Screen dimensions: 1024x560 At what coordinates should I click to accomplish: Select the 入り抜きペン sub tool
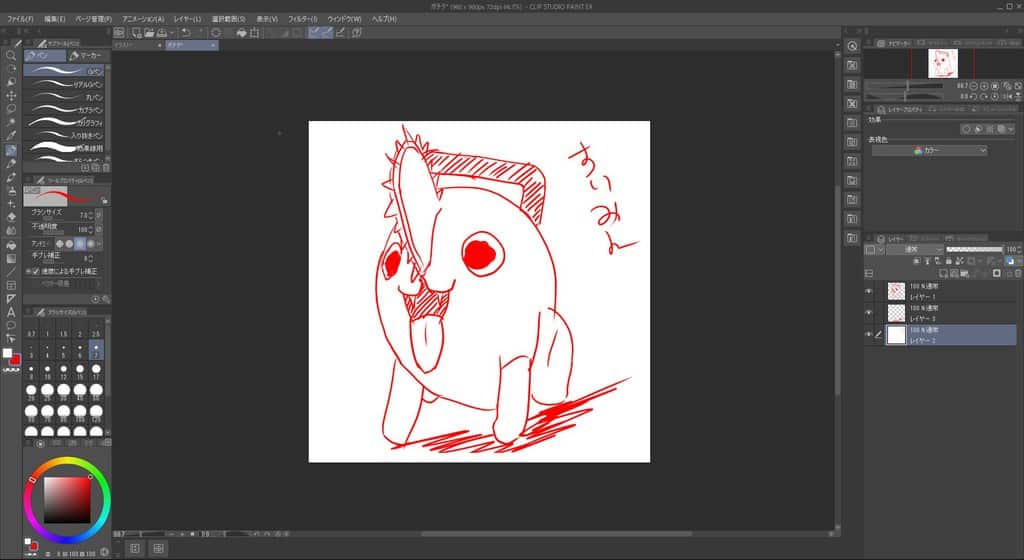64,135
